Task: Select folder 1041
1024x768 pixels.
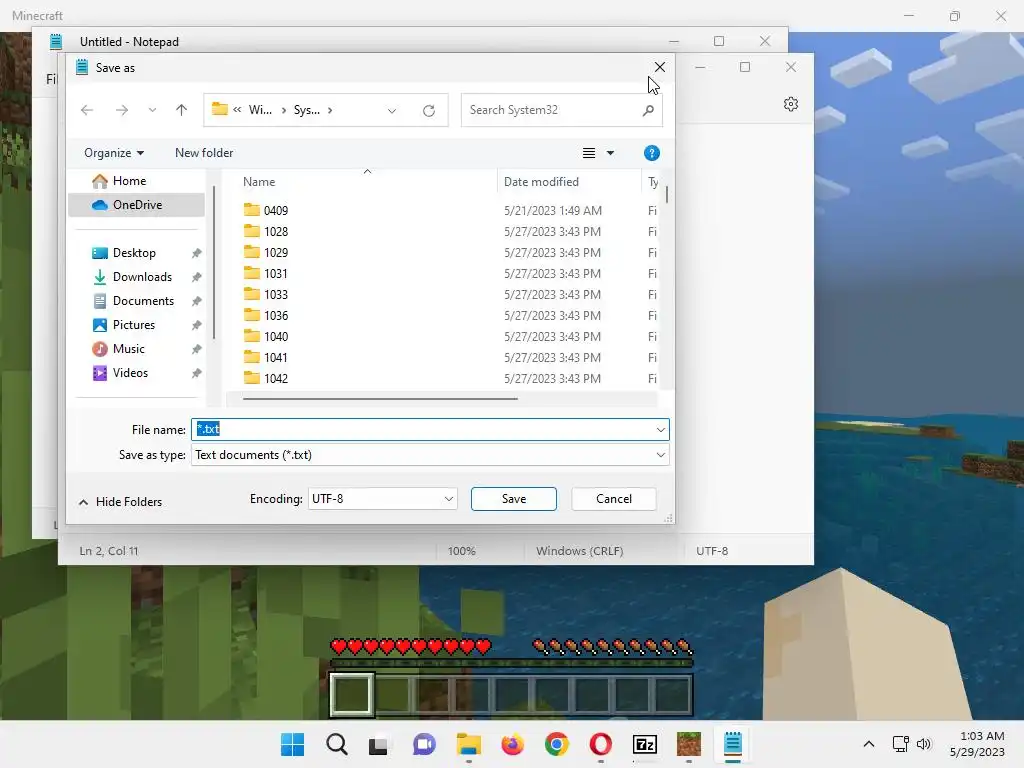Action: pos(266,357)
